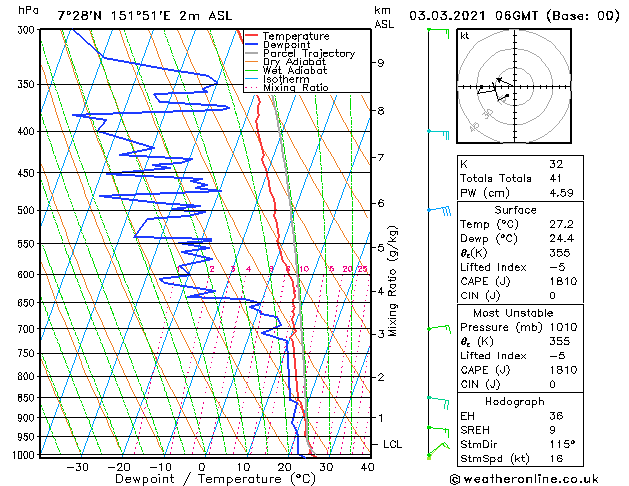This screenshot has width=629, height=486.
Task: Click the StmSpd (kt) value 16
Action: pos(556,459)
